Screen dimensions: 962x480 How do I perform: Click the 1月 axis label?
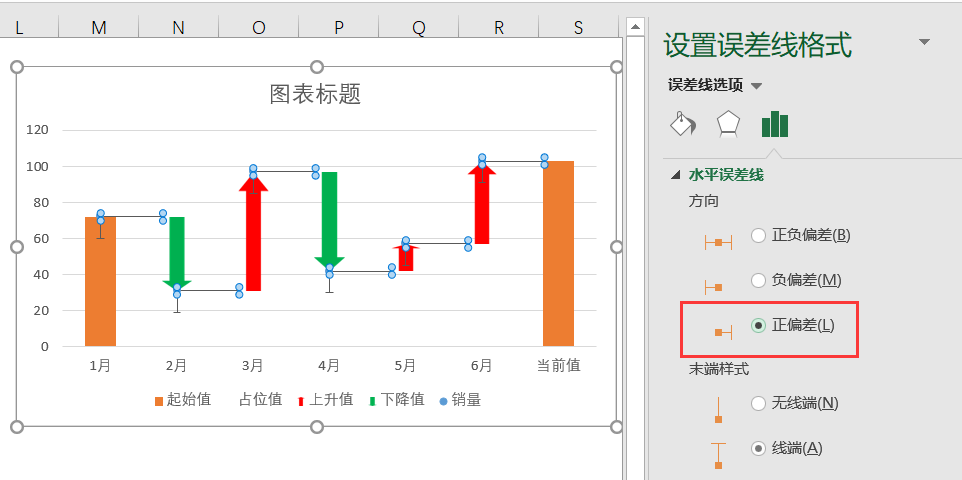[100, 366]
